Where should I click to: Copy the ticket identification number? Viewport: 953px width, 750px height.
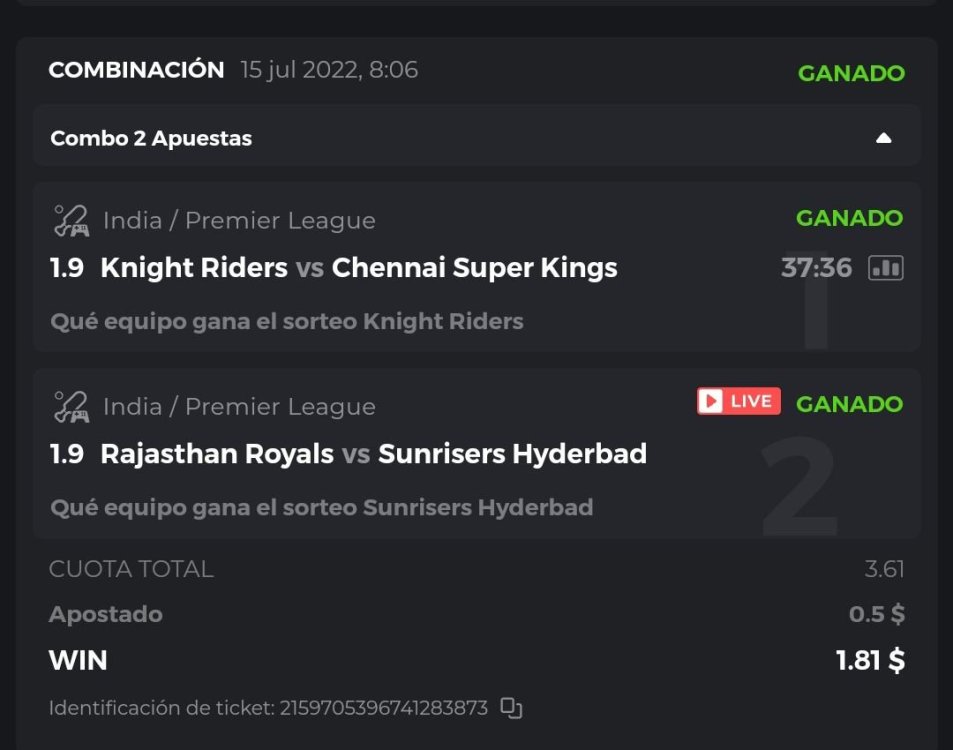[511, 708]
